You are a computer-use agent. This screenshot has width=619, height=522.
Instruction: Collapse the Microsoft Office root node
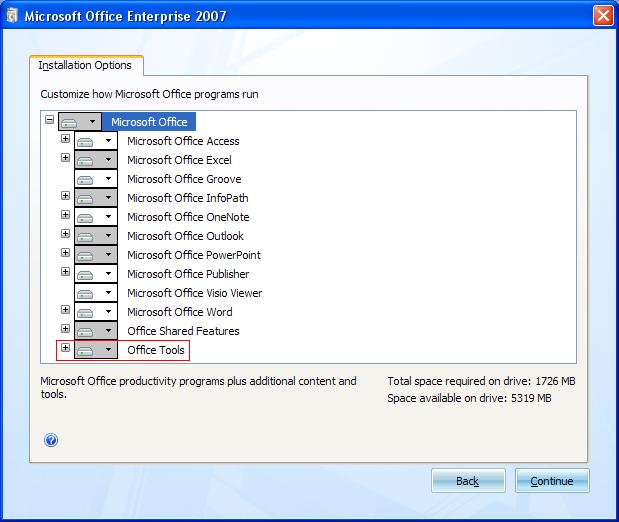49,120
